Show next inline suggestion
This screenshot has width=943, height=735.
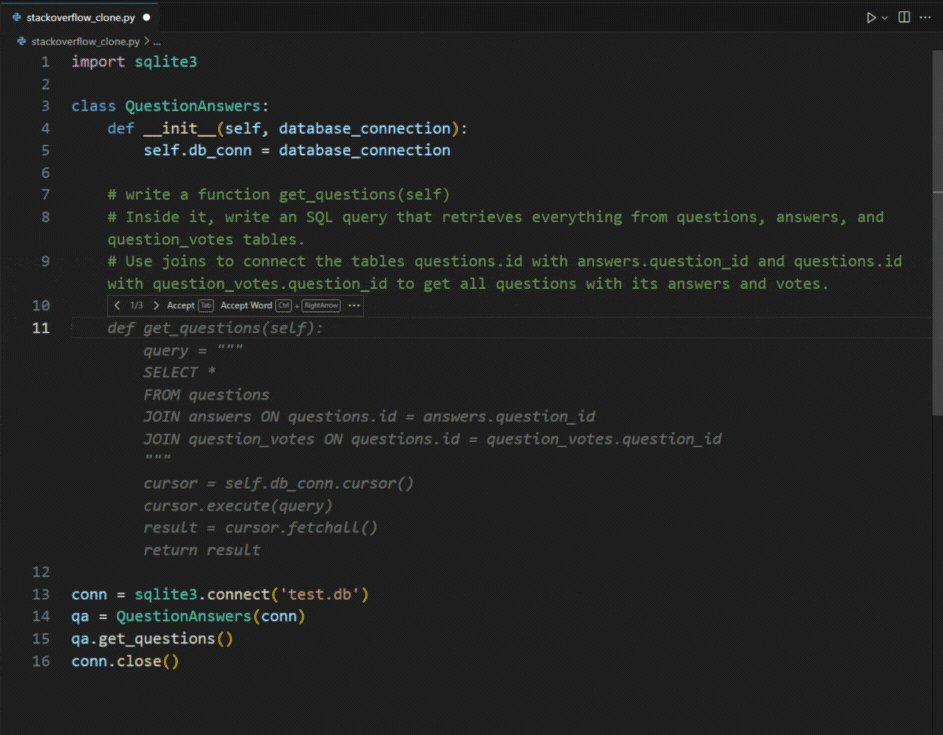(x=155, y=305)
